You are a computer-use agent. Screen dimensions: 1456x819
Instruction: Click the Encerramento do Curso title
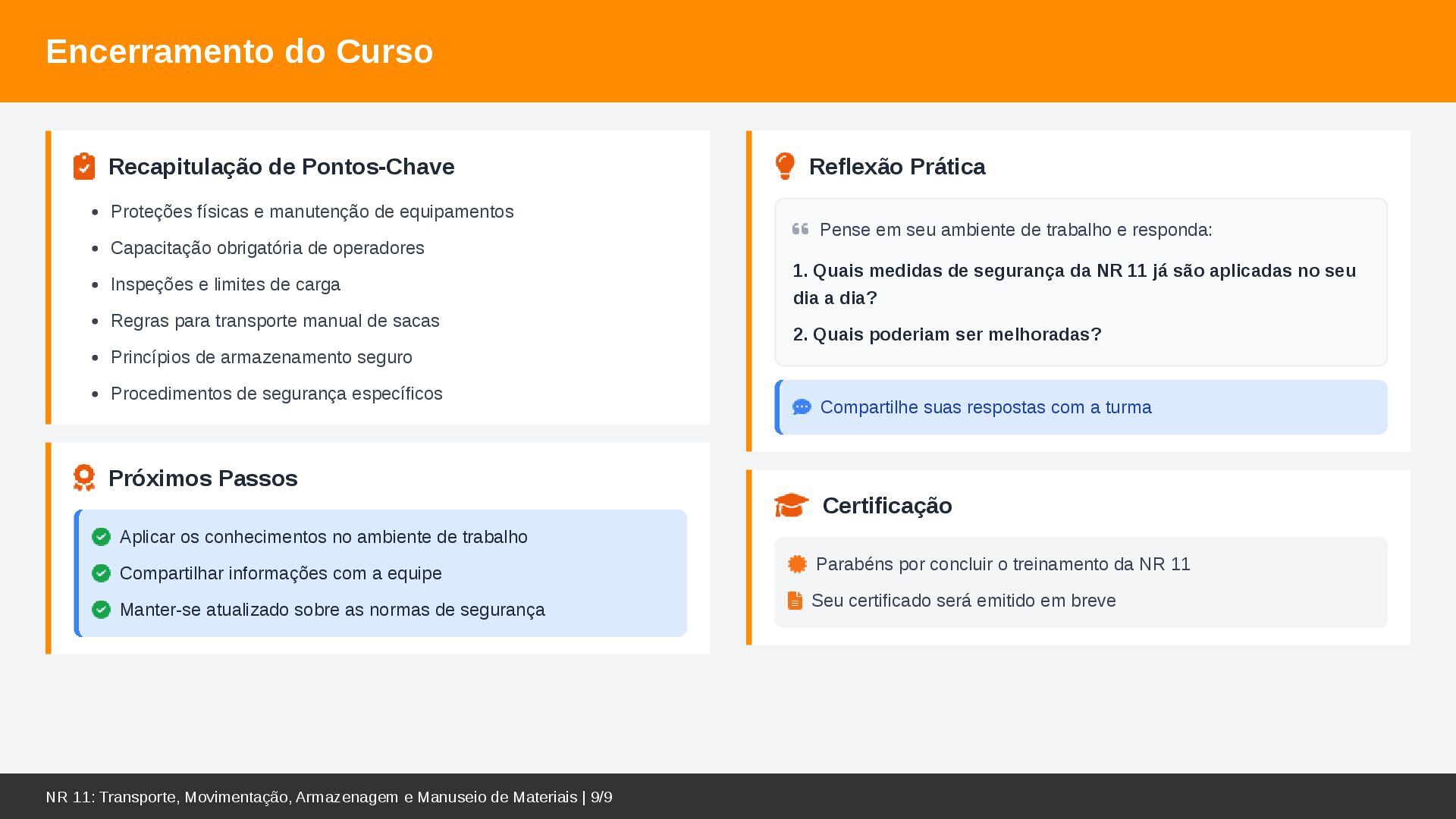point(240,52)
